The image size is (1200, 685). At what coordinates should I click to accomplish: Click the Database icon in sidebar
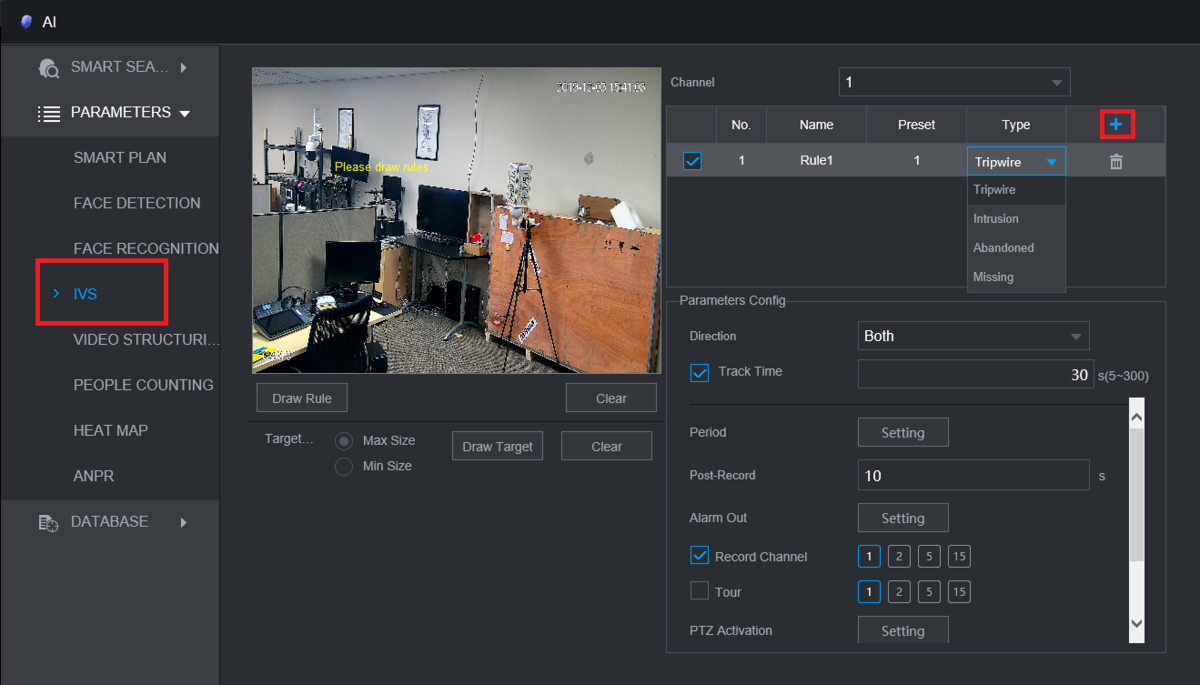pos(48,522)
